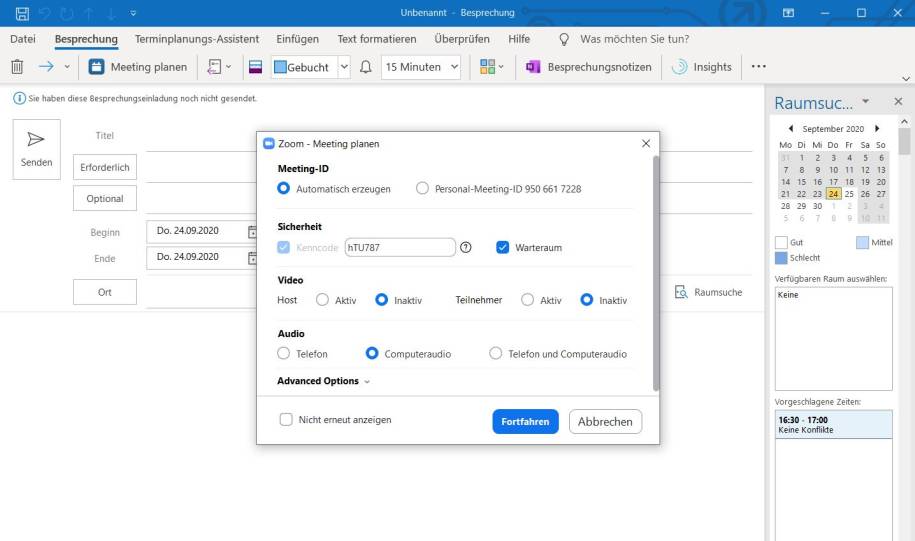The image size is (915, 541).
Task: Click the lightbulb search icon
Action: point(564,39)
